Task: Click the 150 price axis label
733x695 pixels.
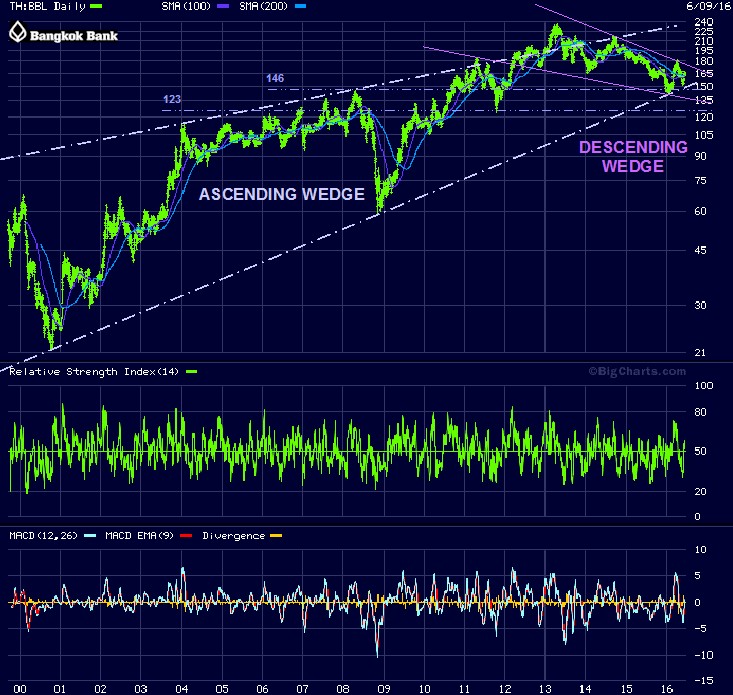Action: [704, 86]
